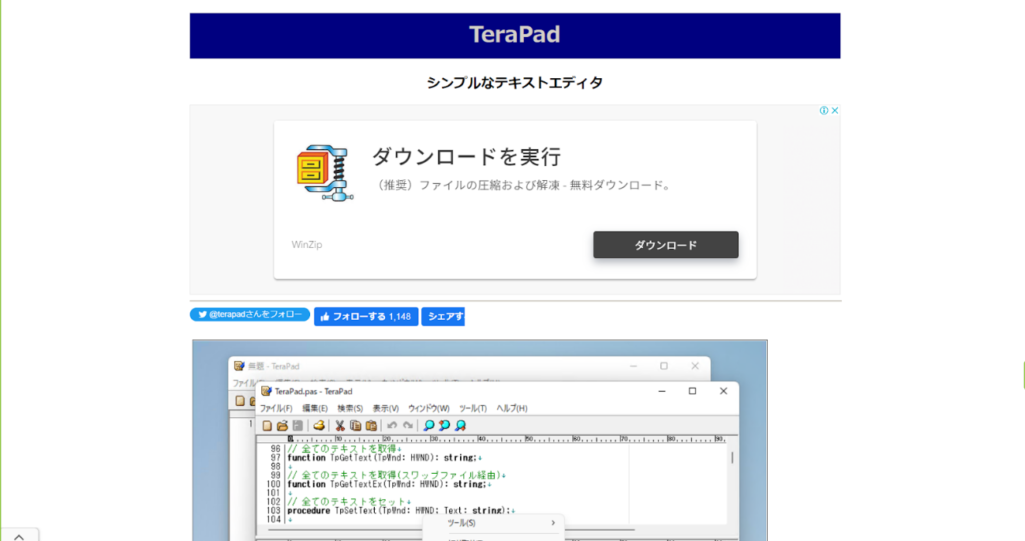Minimize the TeraPad.pas window
Screen dimensions: 1025x541
662,391
